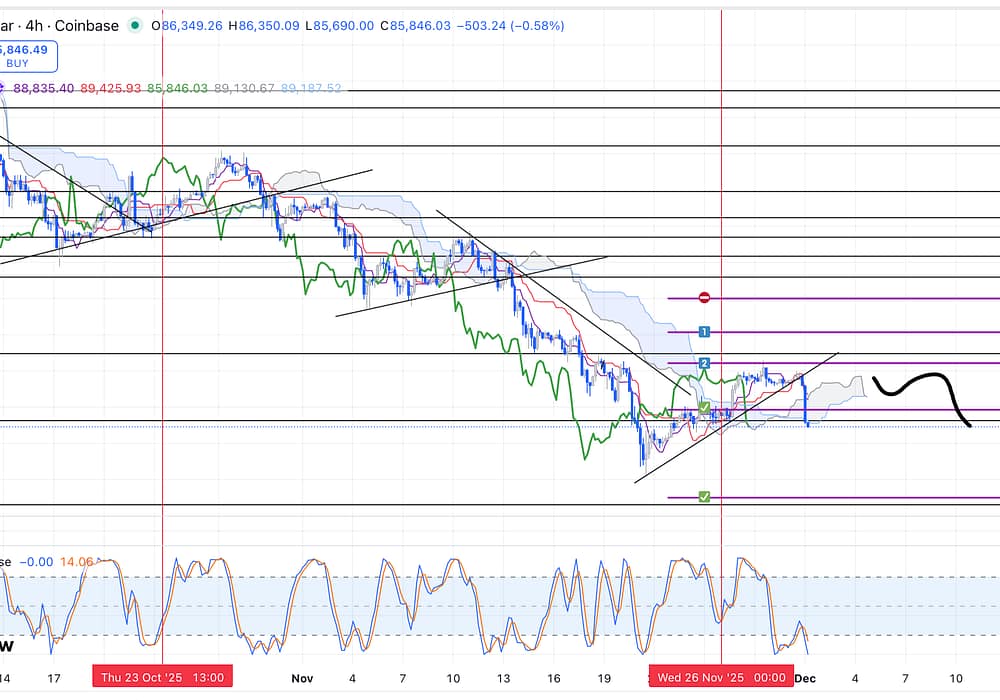Click the lowest green checkmark marker
Screen dimensions: 1000x700
point(704,497)
